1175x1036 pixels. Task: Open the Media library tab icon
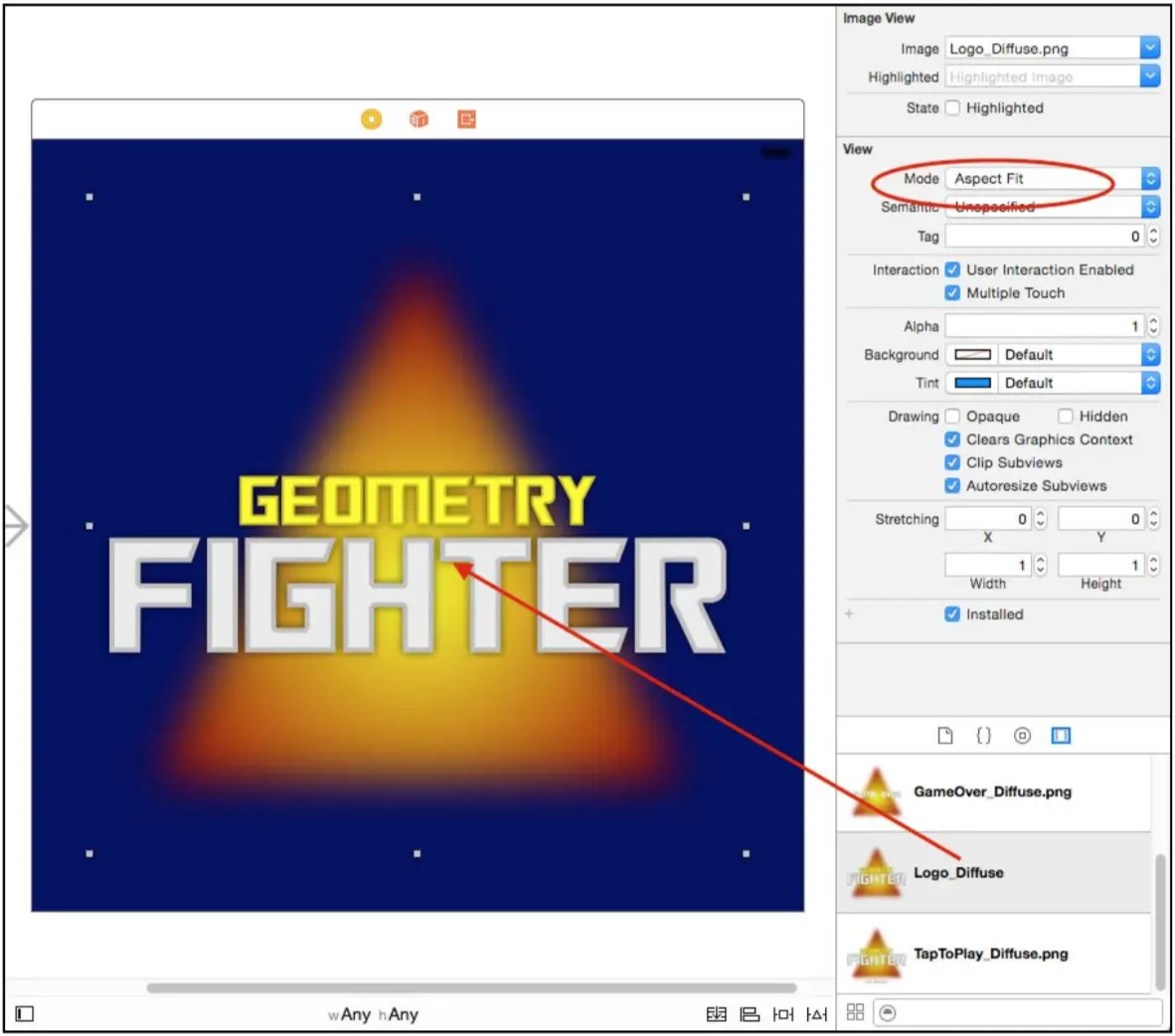(x=1061, y=736)
